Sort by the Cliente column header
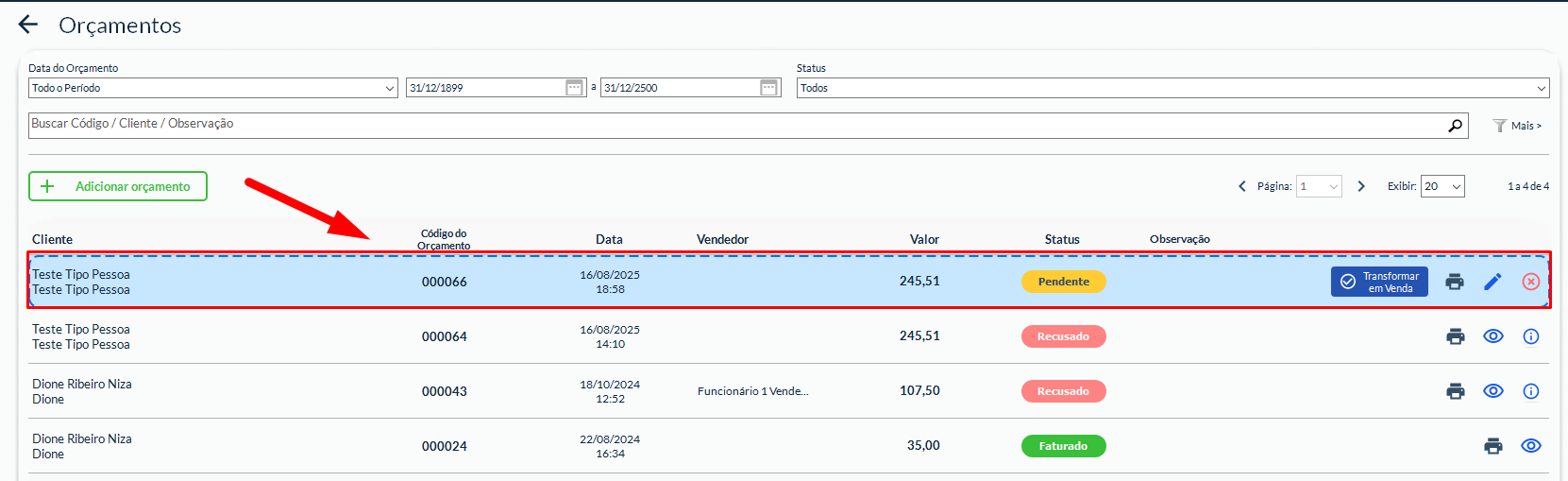Image resolution: width=1568 pixels, height=481 pixels. pos(53,239)
